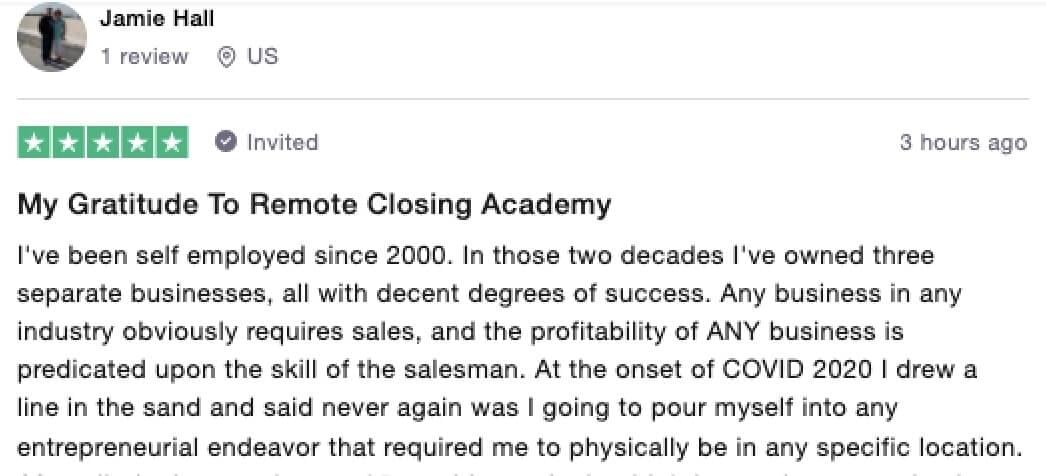
Task: Click the review line starting 'I've been self employed'
Action: [x=476, y=257]
